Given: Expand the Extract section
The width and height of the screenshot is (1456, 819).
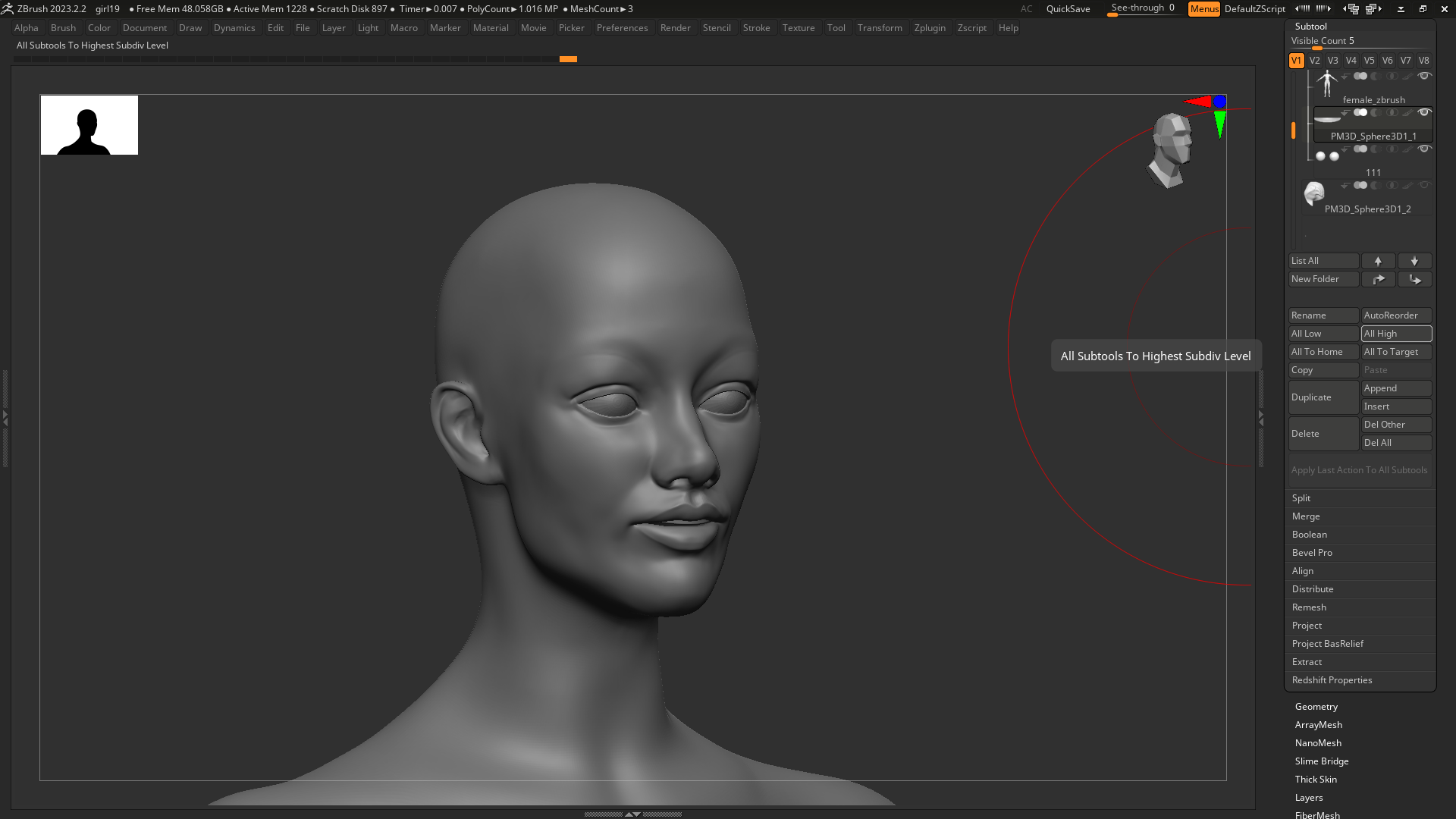Looking at the screenshot, I should point(1307,662).
